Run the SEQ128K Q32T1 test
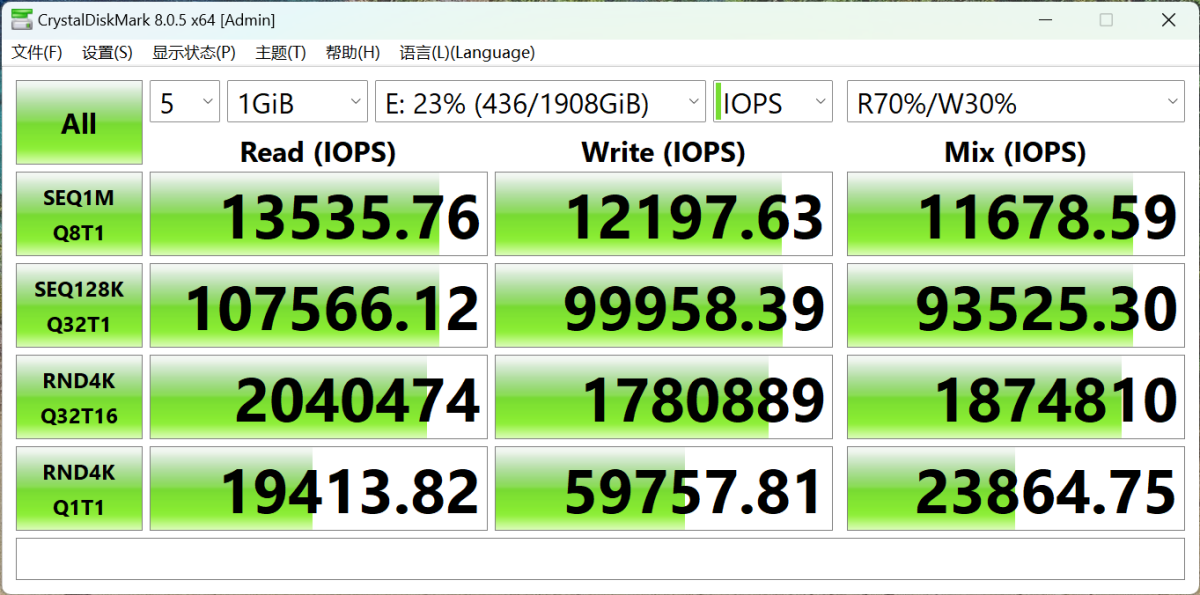This screenshot has height=595, width=1200. click(x=79, y=307)
